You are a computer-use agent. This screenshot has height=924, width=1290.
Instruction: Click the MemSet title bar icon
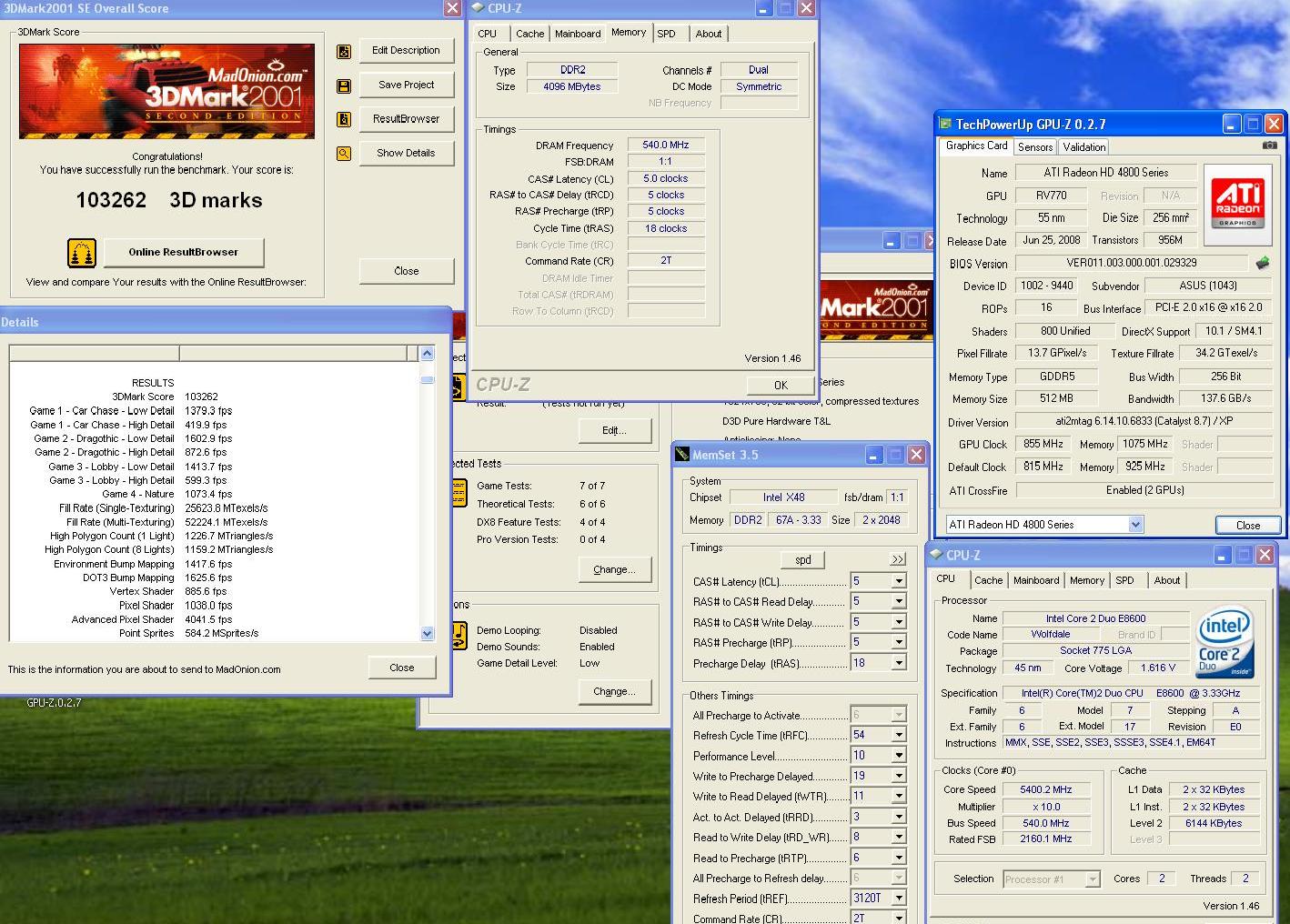click(682, 455)
